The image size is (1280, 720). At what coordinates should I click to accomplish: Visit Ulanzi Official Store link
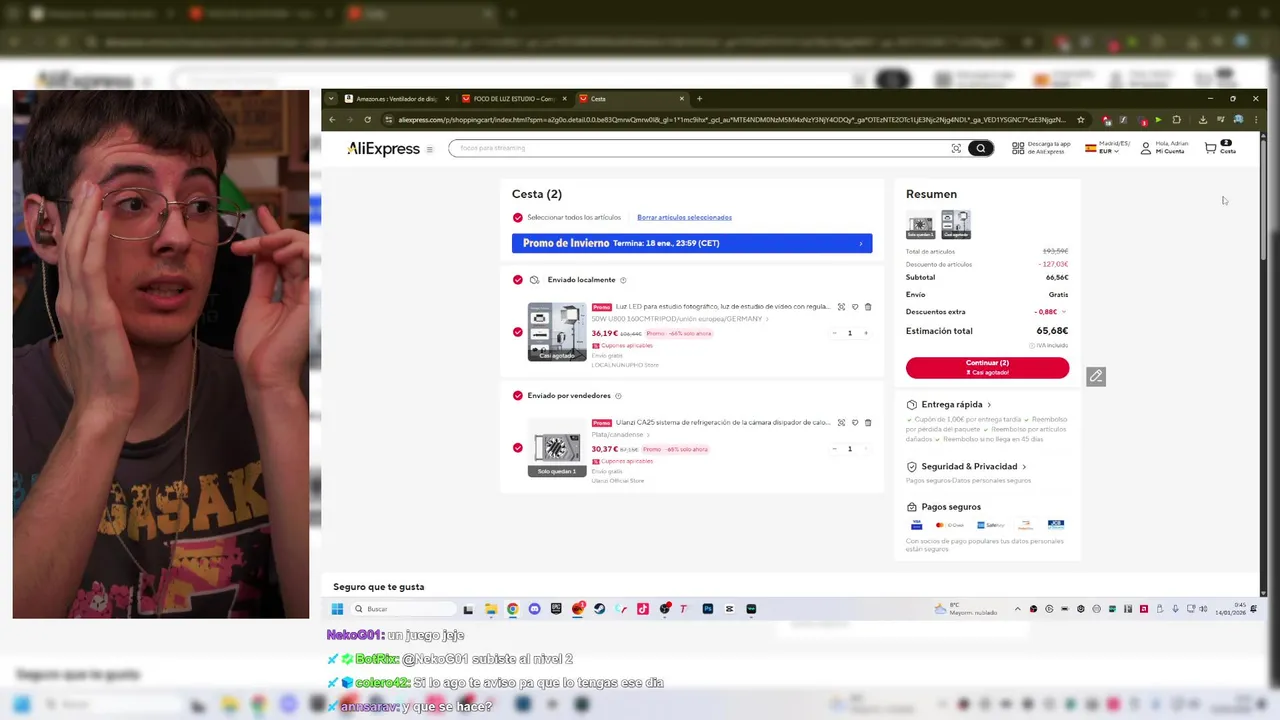coord(618,481)
